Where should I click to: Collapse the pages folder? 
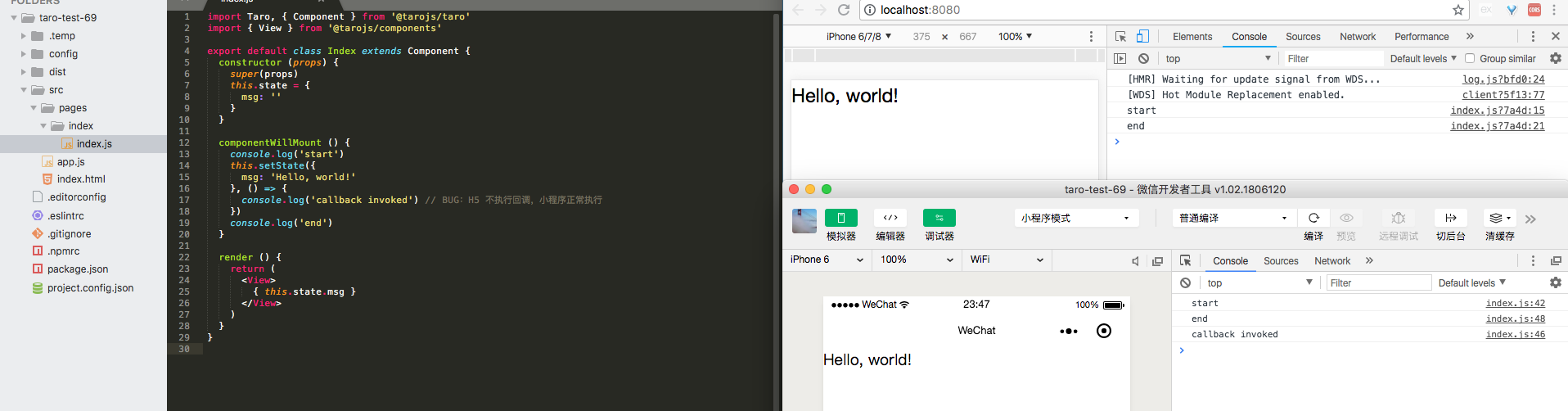pos(34,108)
